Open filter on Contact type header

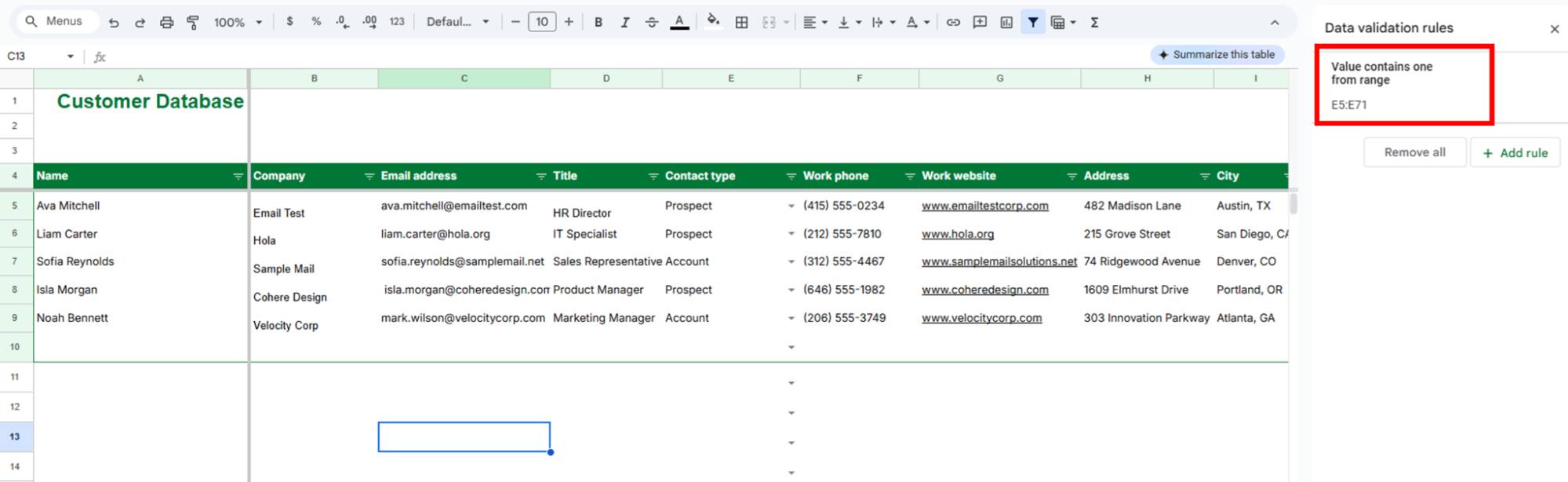[x=791, y=177]
